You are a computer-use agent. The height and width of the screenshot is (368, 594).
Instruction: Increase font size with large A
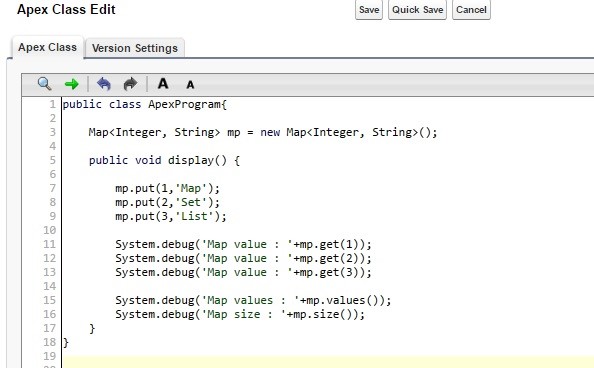point(163,84)
